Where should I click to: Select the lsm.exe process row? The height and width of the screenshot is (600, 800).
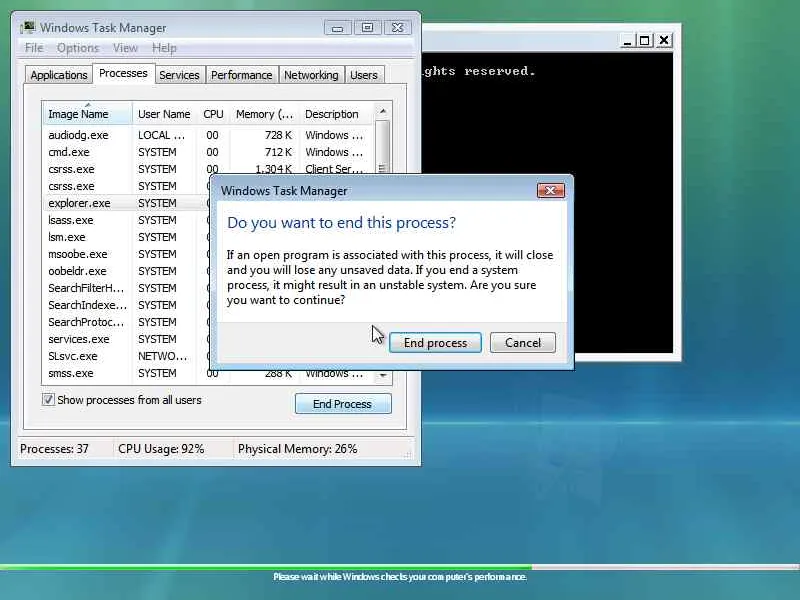tap(126, 237)
